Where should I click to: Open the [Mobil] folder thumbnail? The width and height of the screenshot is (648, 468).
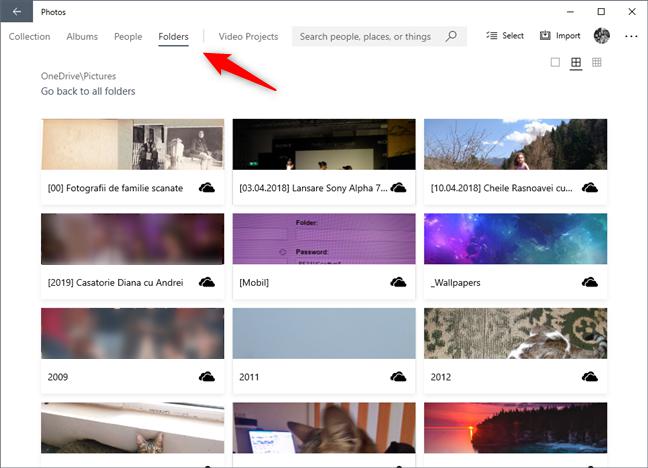pos(324,239)
